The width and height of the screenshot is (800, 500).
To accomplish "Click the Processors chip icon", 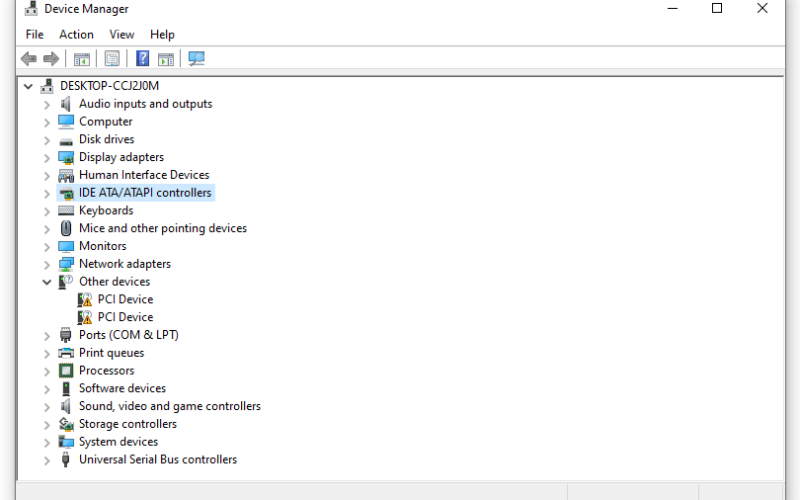I will [66, 371].
